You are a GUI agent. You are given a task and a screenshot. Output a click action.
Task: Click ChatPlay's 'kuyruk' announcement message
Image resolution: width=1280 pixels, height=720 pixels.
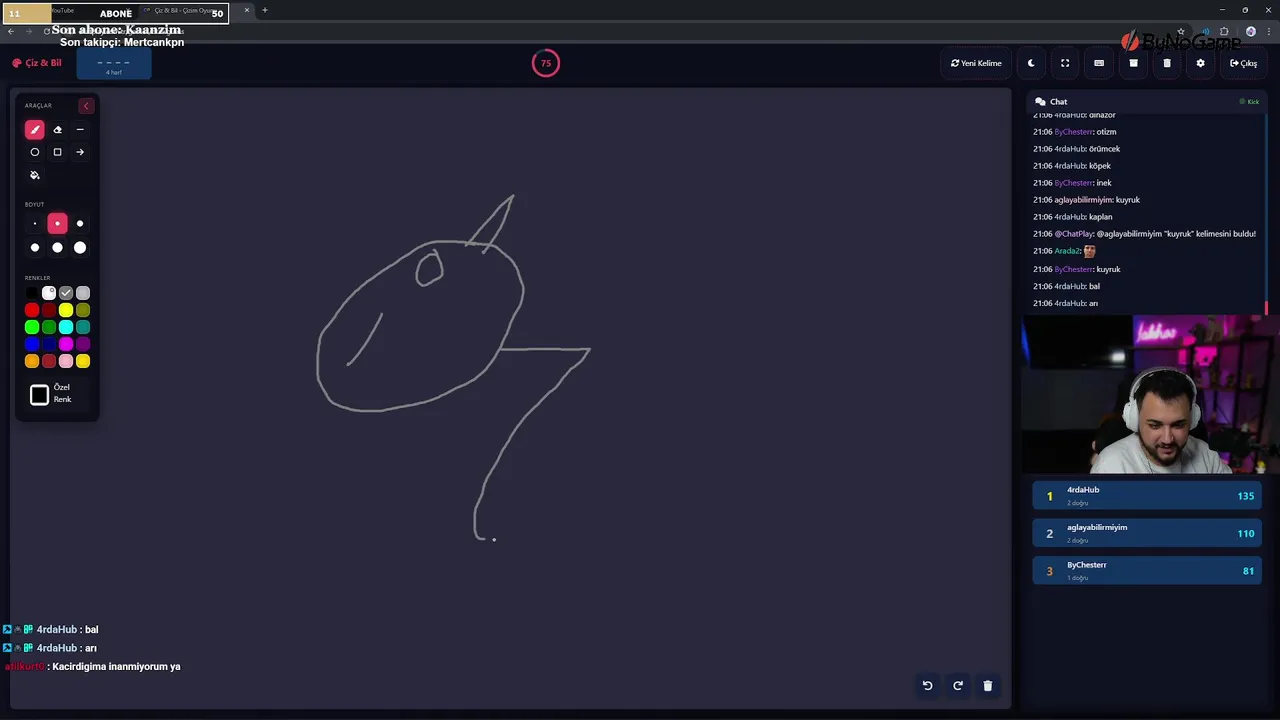pyautogui.click(x=1144, y=234)
